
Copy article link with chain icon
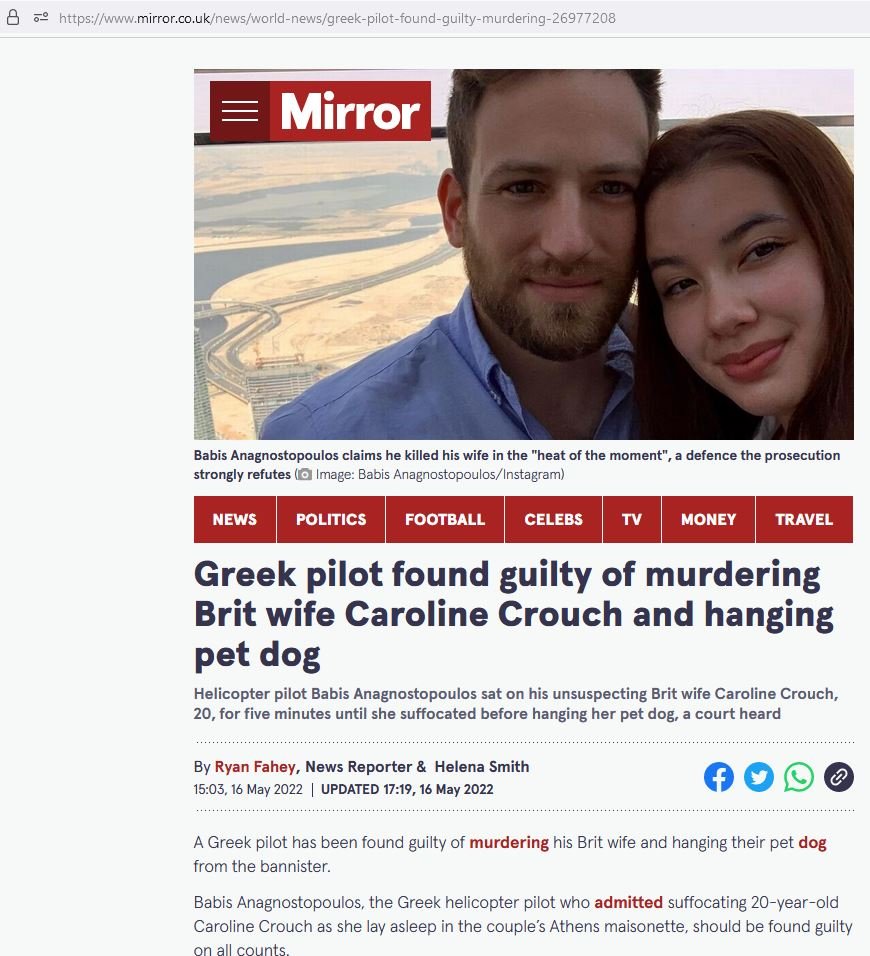[838, 777]
